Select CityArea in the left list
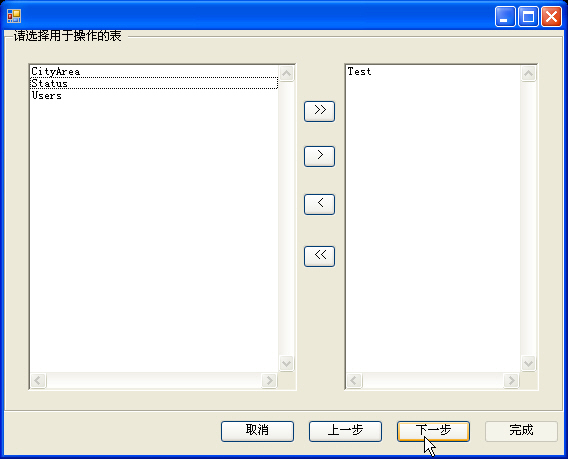 pyautogui.click(x=154, y=71)
